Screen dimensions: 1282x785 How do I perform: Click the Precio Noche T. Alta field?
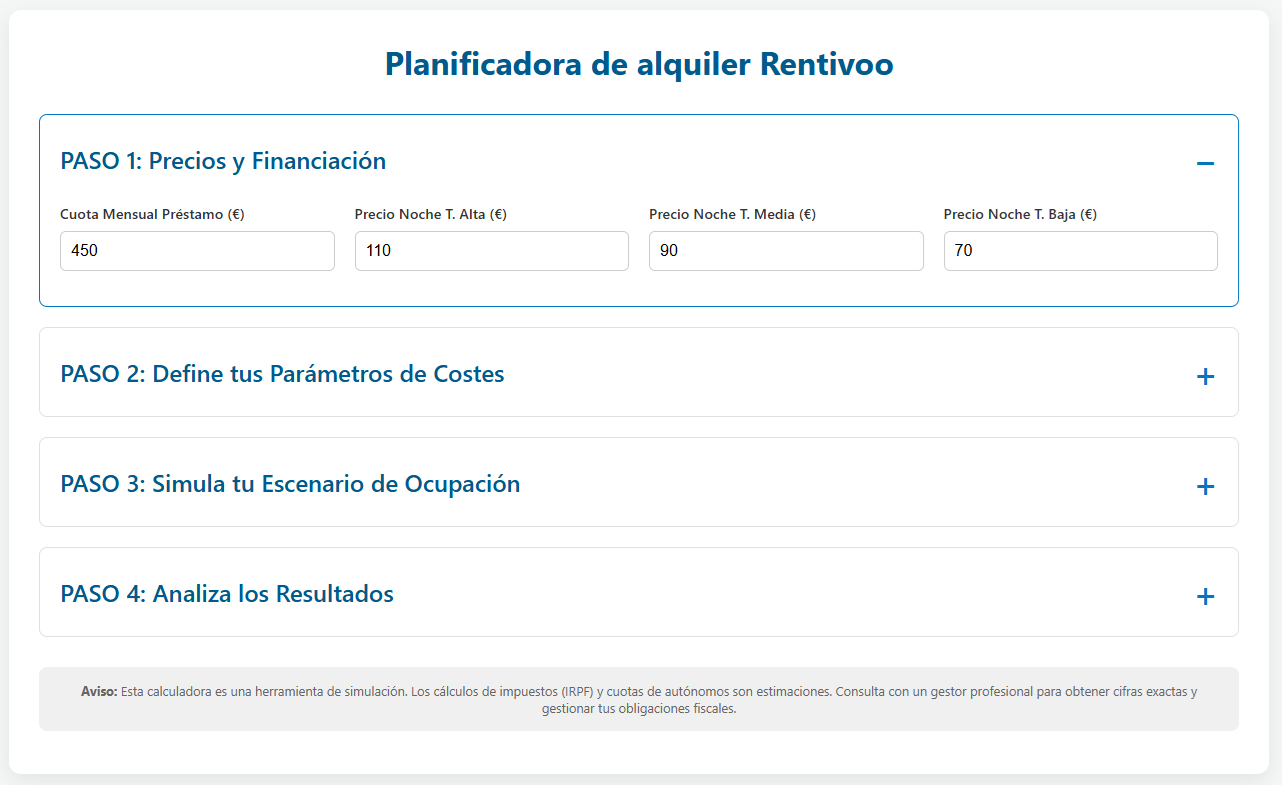491,251
